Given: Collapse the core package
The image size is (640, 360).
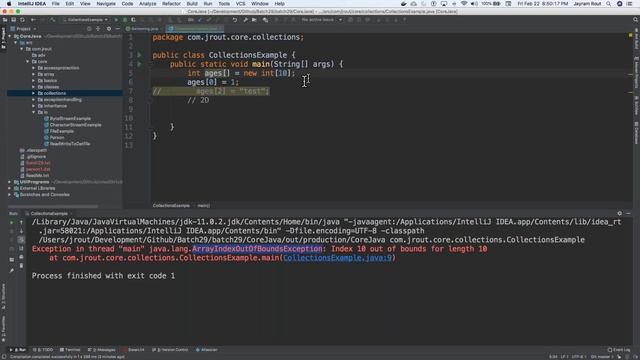Looking at the screenshot, I should tap(28, 62).
